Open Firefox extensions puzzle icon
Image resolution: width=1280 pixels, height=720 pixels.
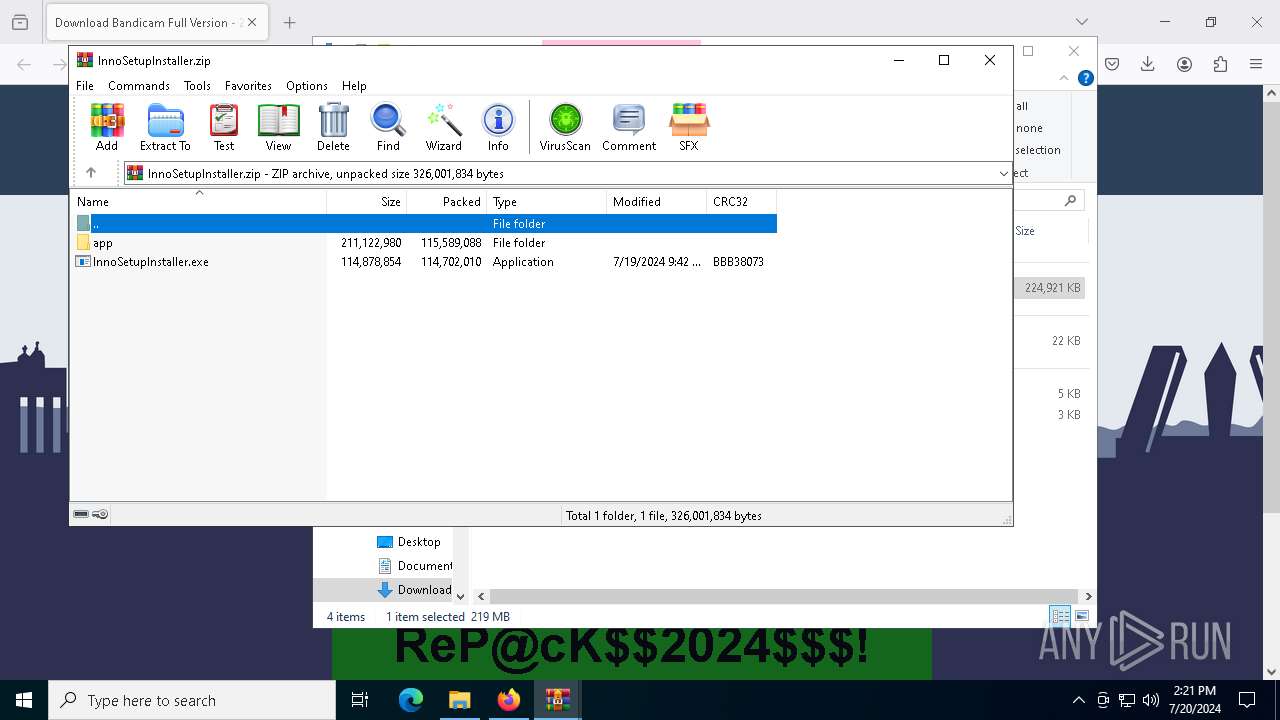pos(1220,64)
